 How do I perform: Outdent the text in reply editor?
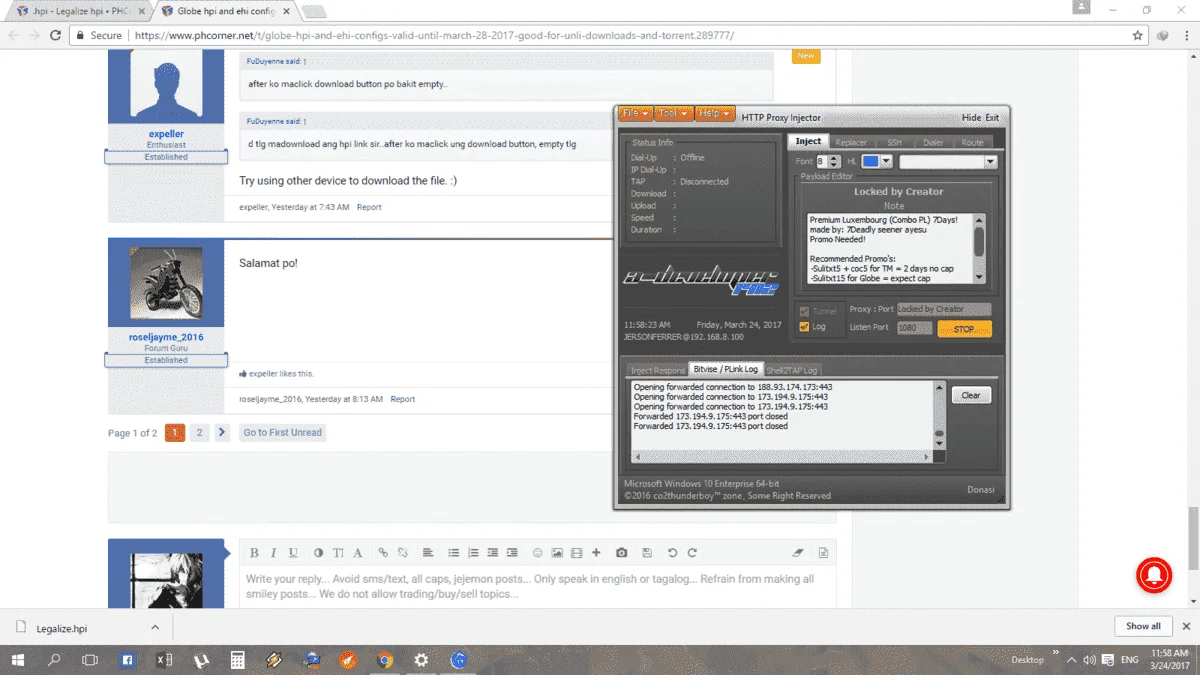493,553
